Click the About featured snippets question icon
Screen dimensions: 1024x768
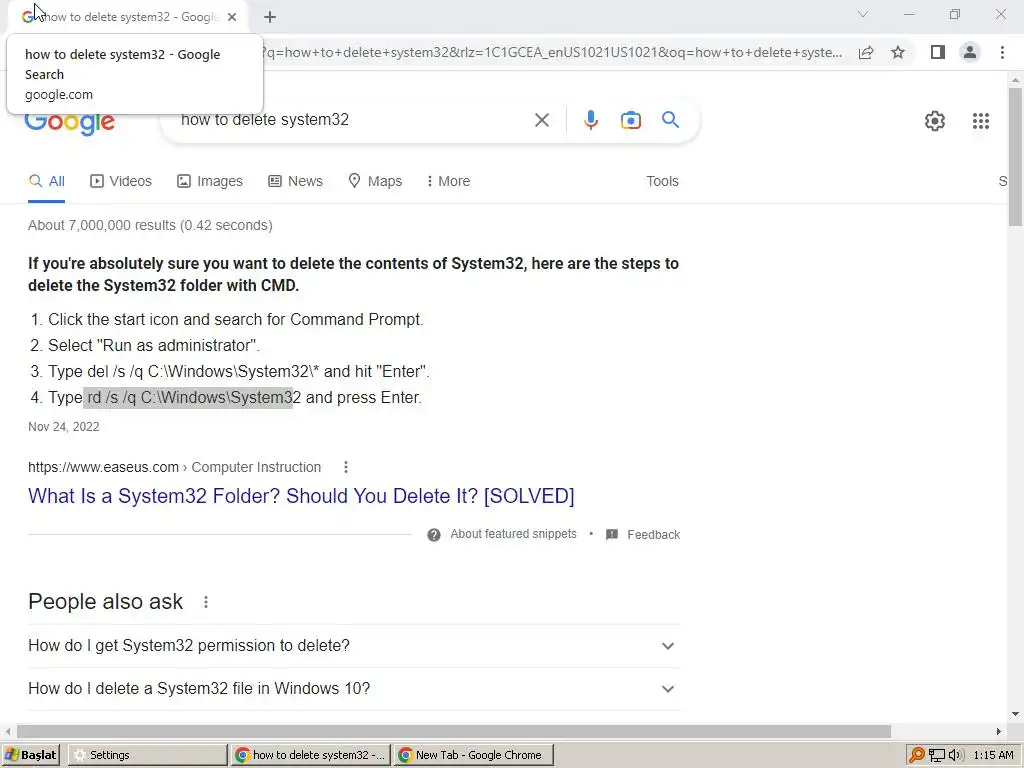[434, 535]
